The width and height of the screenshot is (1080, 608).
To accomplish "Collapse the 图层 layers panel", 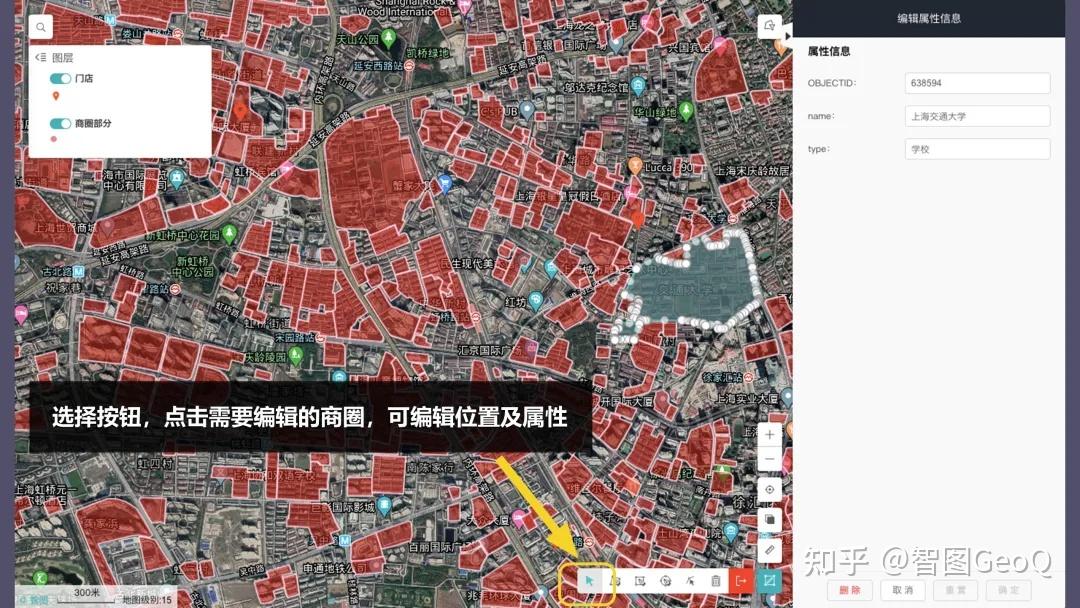I will [39, 57].
